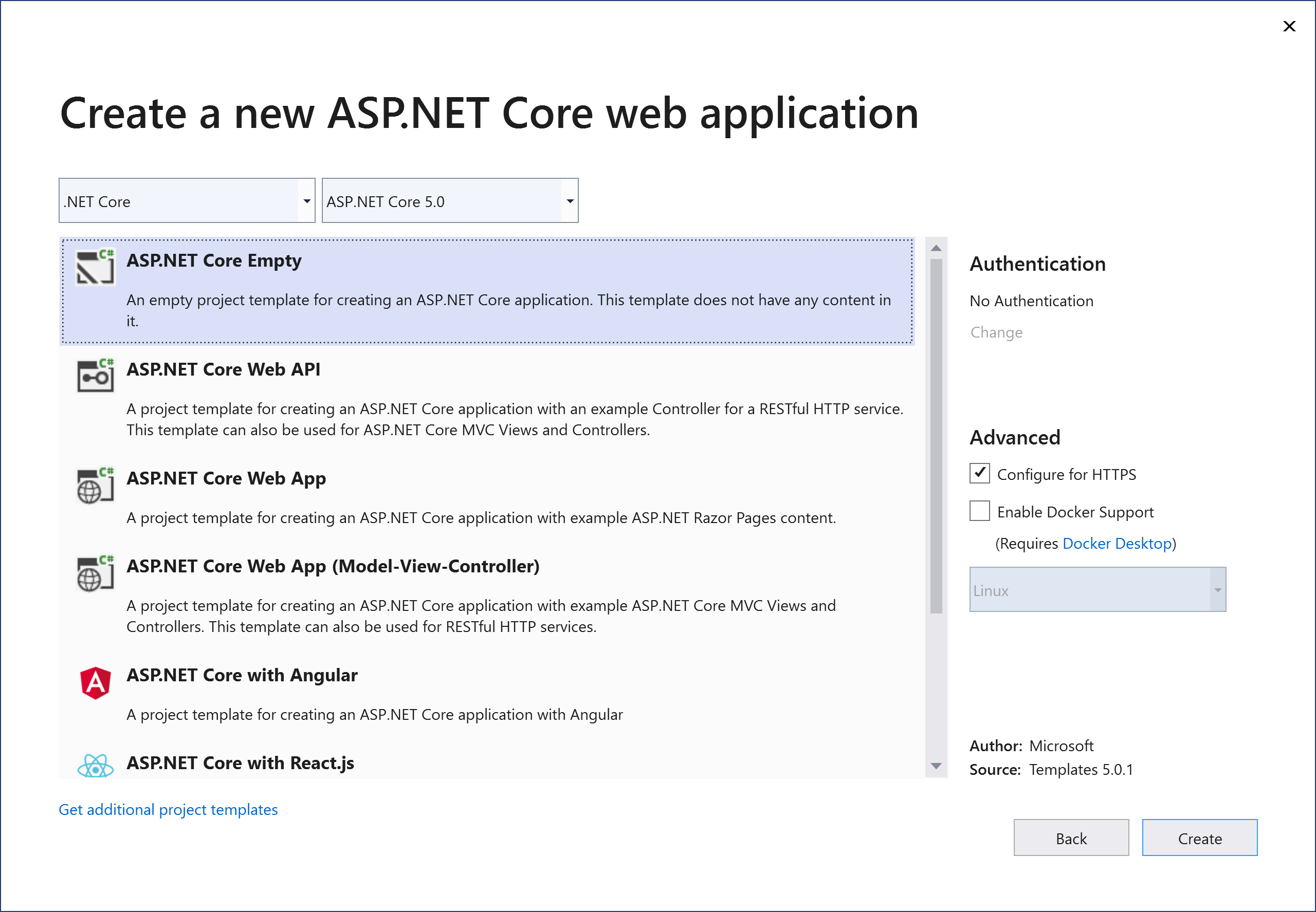
Task: Open the ASP.NET Core 5.0 version dropdown
Action: [x=450, y=200]
